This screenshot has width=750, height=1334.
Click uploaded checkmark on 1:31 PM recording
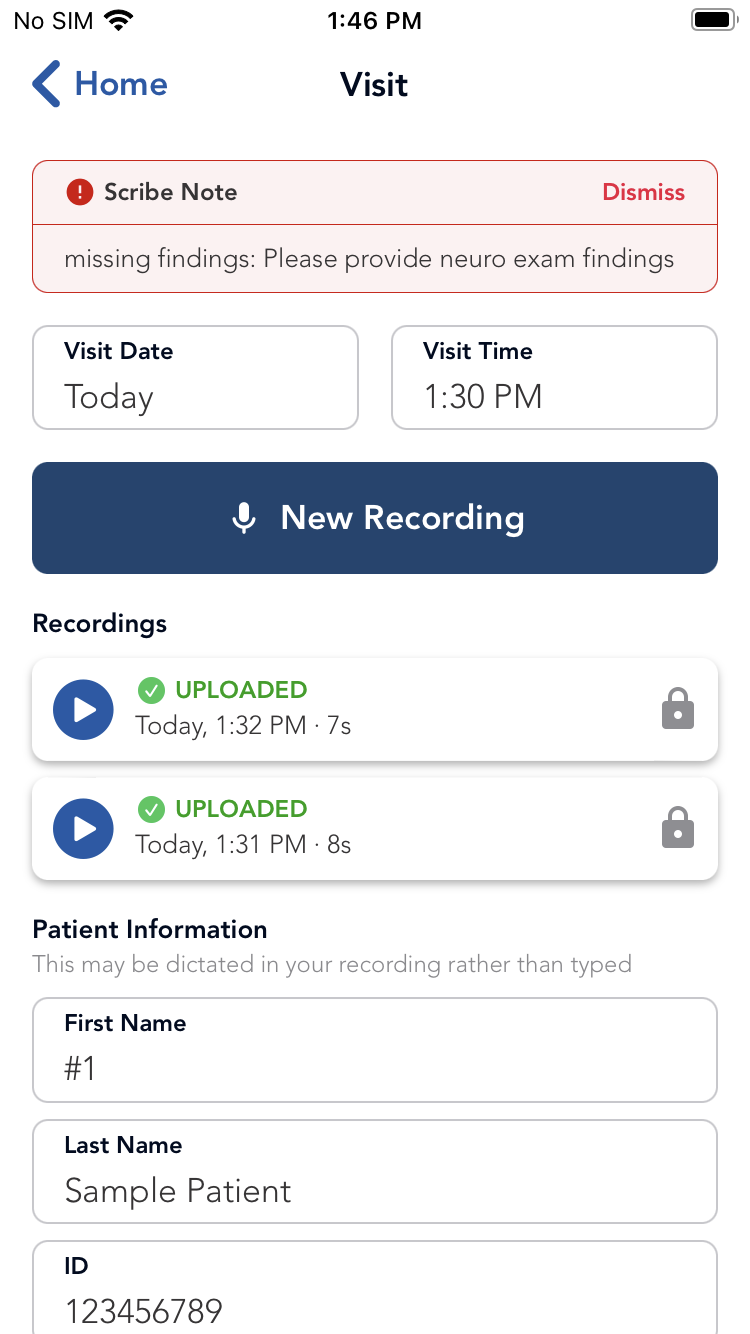151,809
